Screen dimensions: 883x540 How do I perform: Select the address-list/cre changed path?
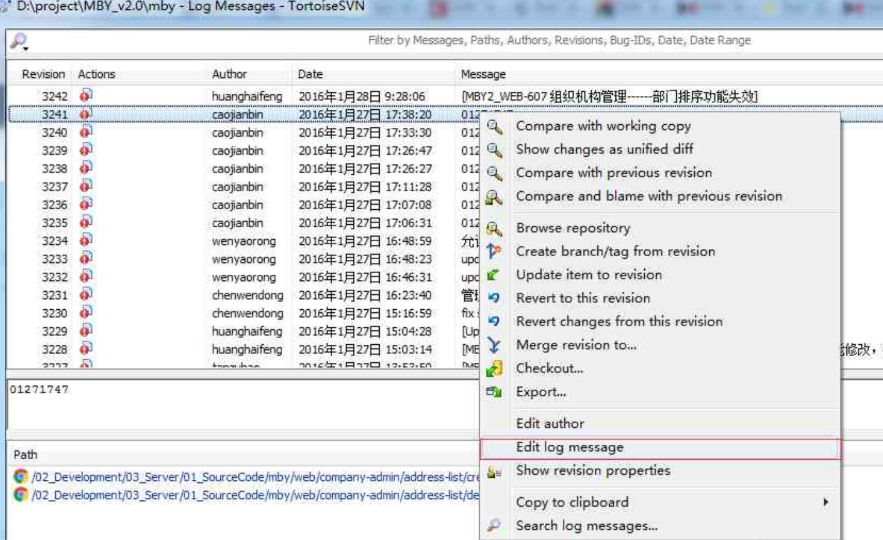256,477
